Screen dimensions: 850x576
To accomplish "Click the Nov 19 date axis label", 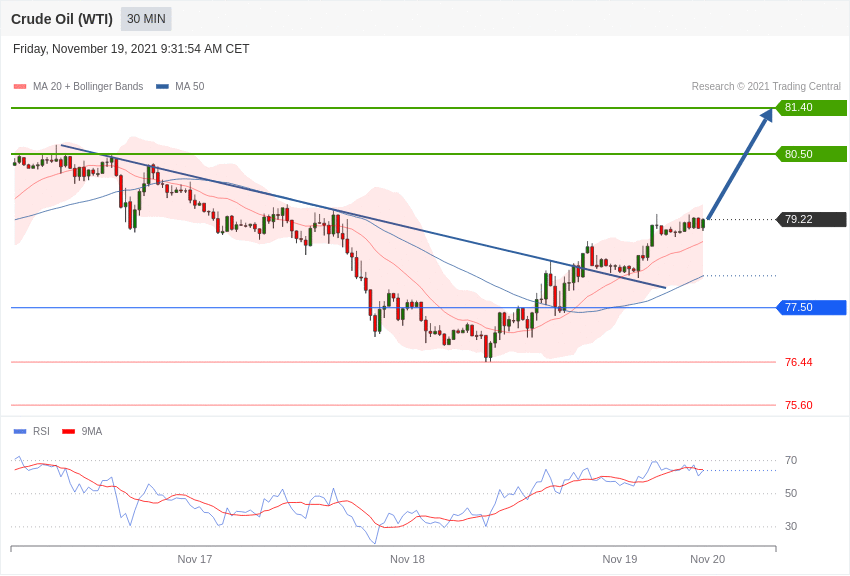I will (x=620, y=559).
